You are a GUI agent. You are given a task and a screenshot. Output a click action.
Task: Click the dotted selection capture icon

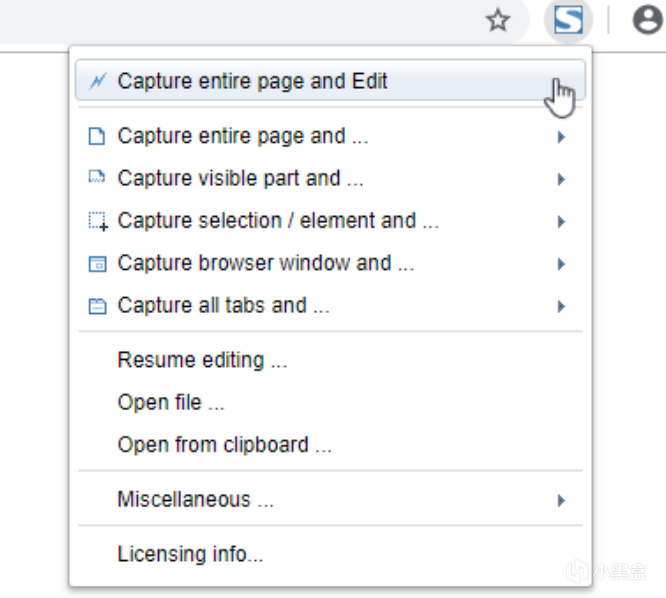(97, 222)
